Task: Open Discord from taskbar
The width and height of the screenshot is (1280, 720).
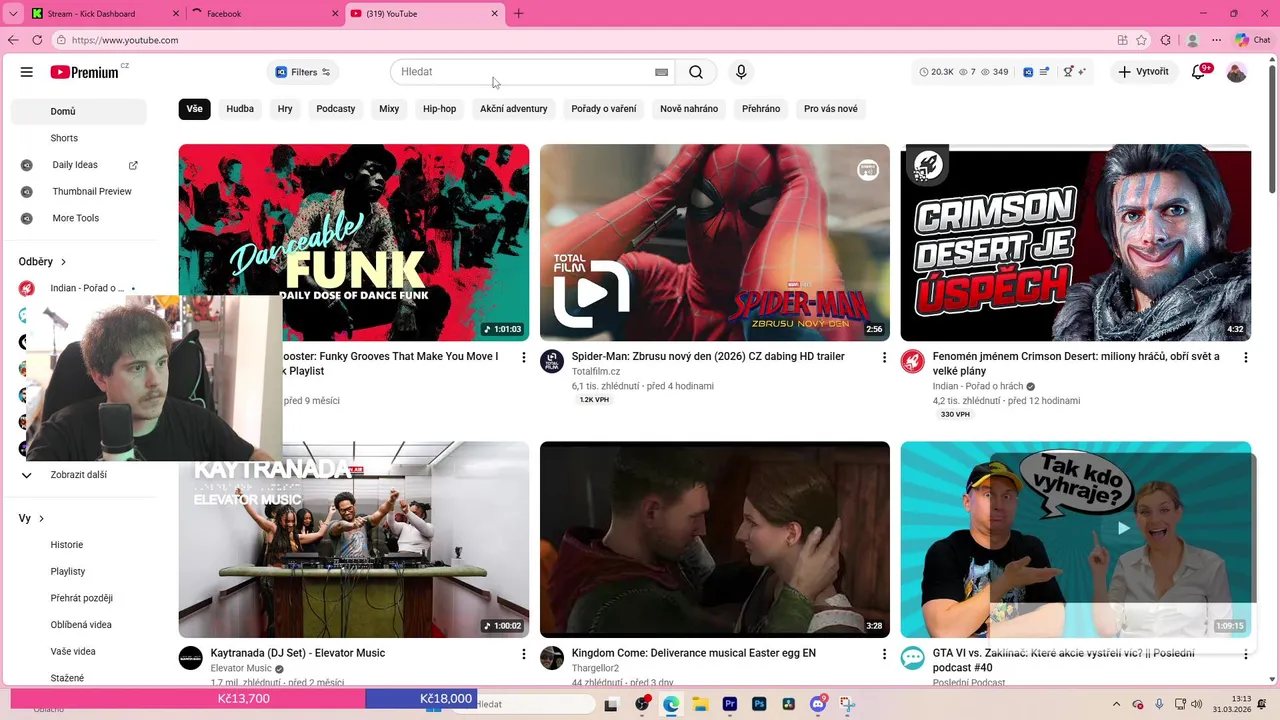Action: 818,704
